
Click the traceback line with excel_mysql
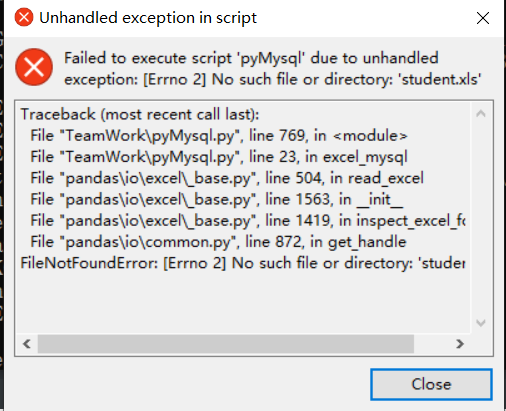(219, 157)
